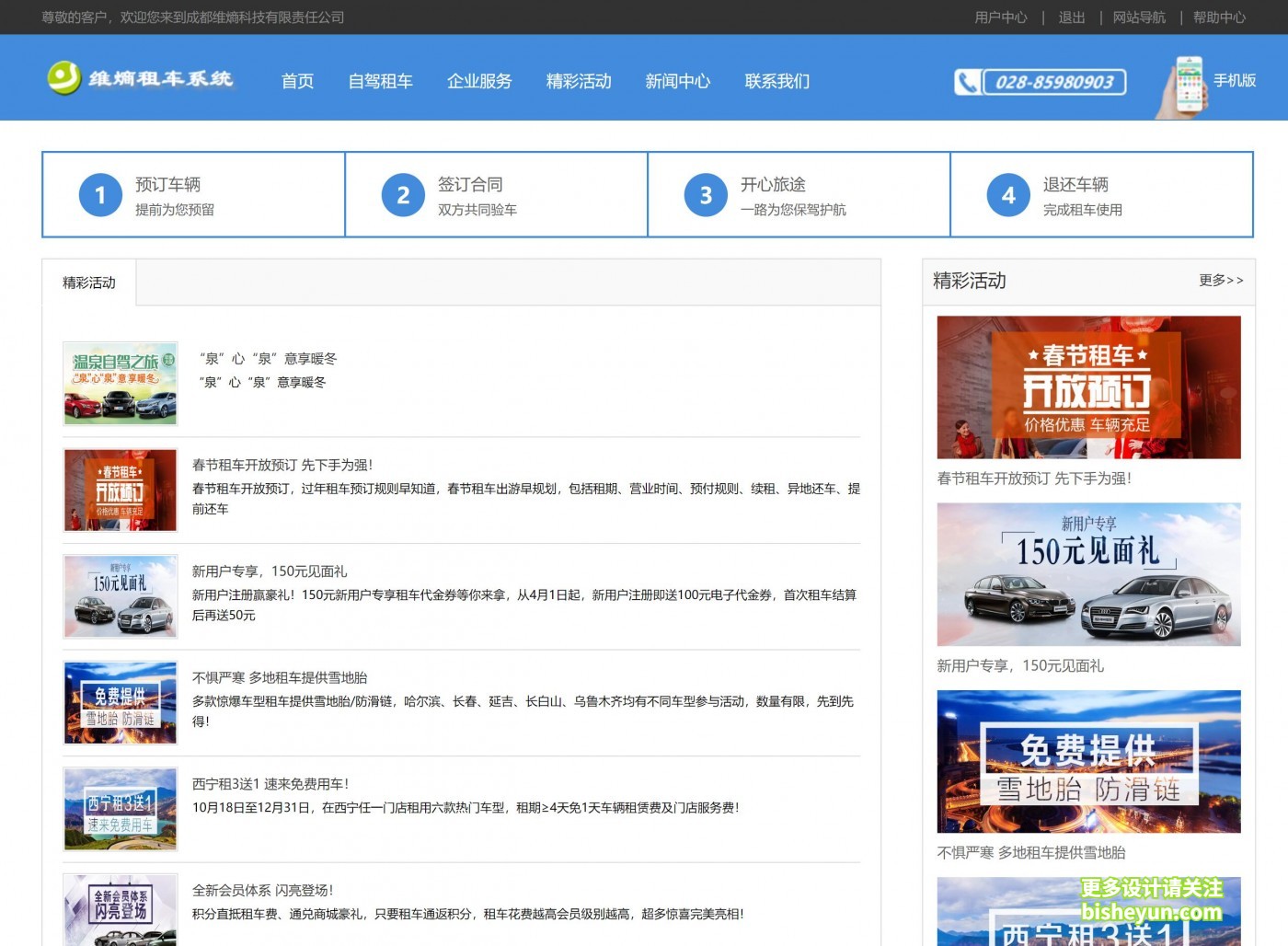This screenshot has height=946, width=1288.
Task: Click the step 4 circle for 退还车辆
Action: pyautogui.click(x=1008, y=195)
